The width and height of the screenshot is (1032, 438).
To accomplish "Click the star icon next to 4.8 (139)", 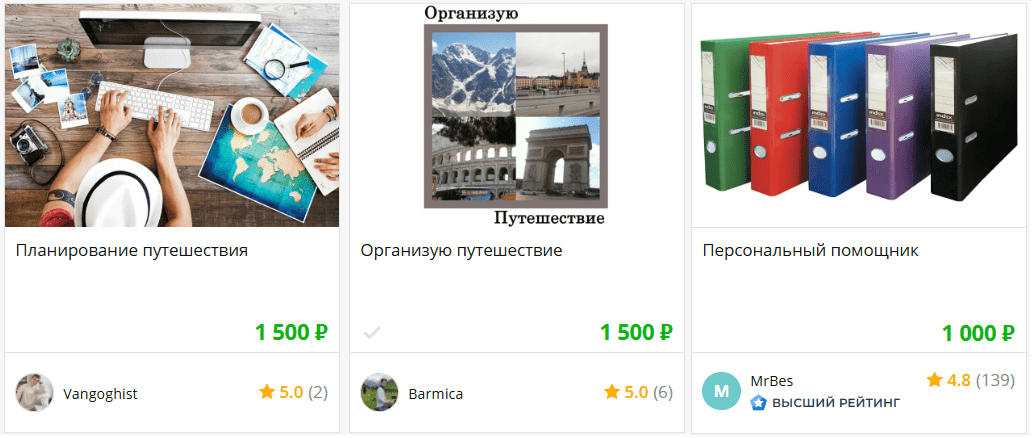I will tap(934, 379).
